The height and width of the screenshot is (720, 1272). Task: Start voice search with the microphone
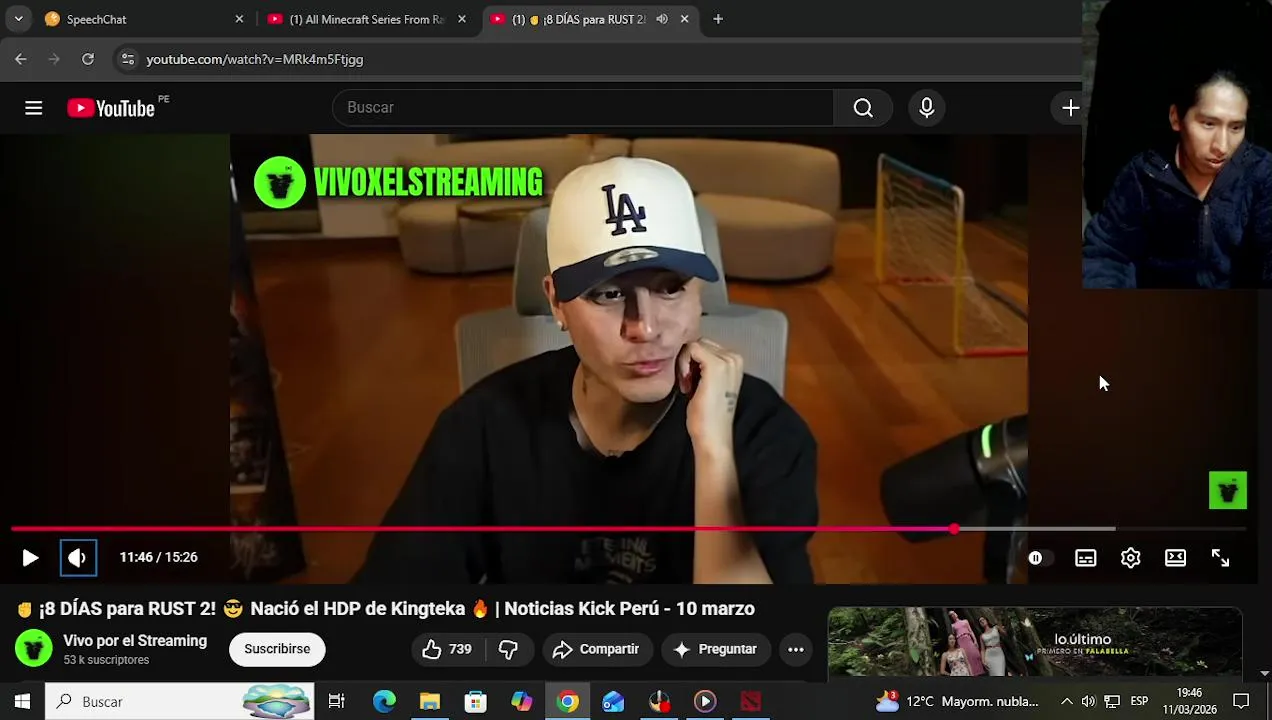(926, 108)
